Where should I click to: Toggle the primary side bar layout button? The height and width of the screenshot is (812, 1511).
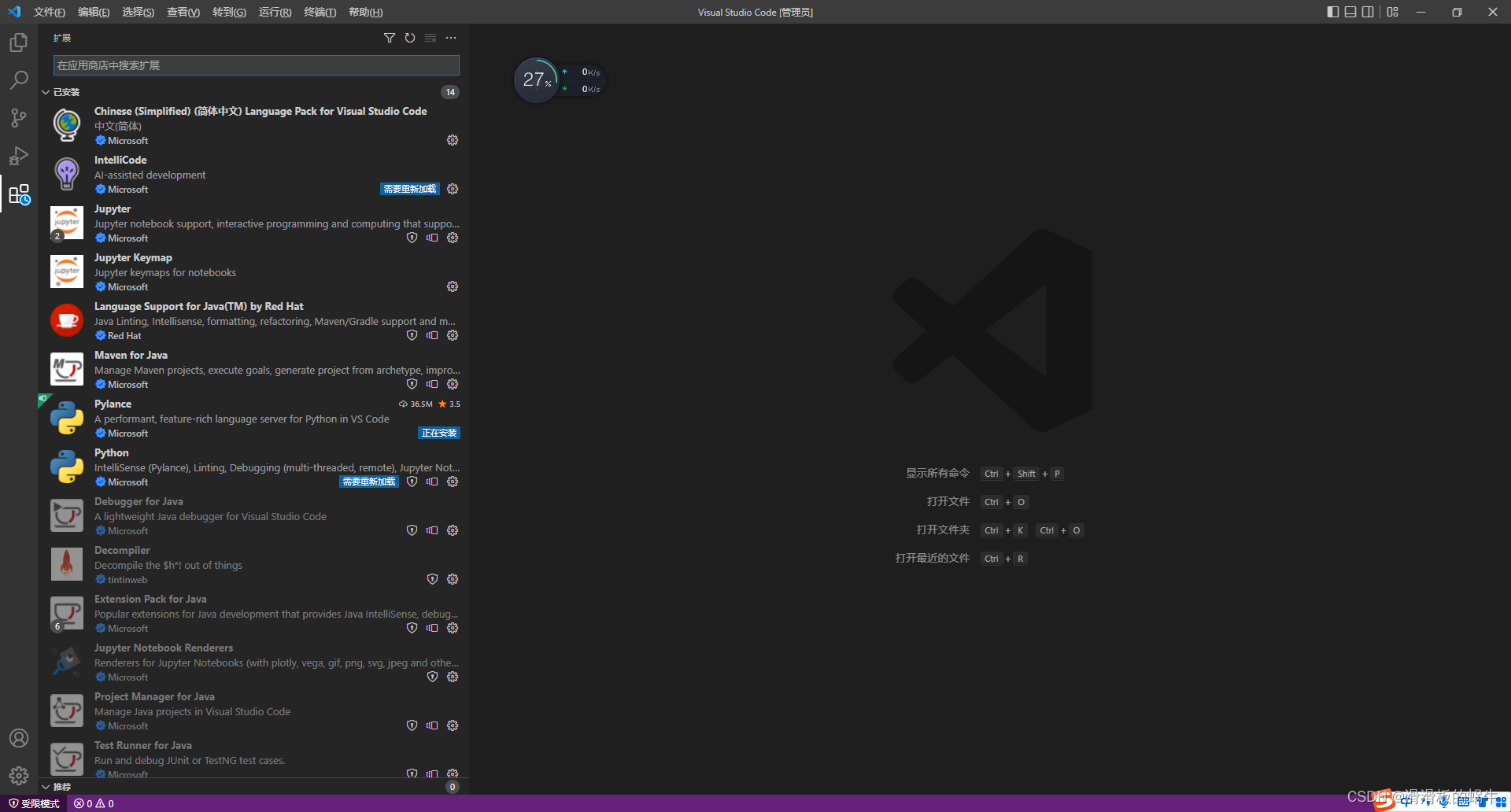(1332, 12)
